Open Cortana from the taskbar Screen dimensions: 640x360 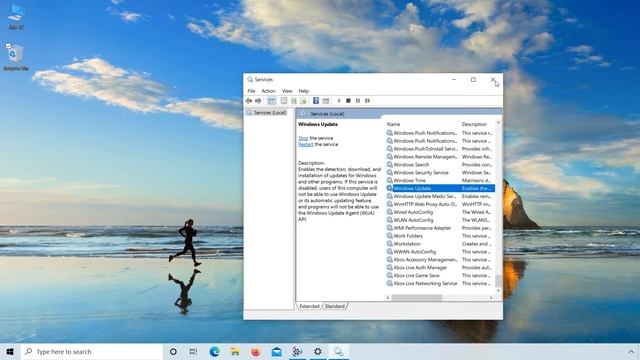click(173, 351)
